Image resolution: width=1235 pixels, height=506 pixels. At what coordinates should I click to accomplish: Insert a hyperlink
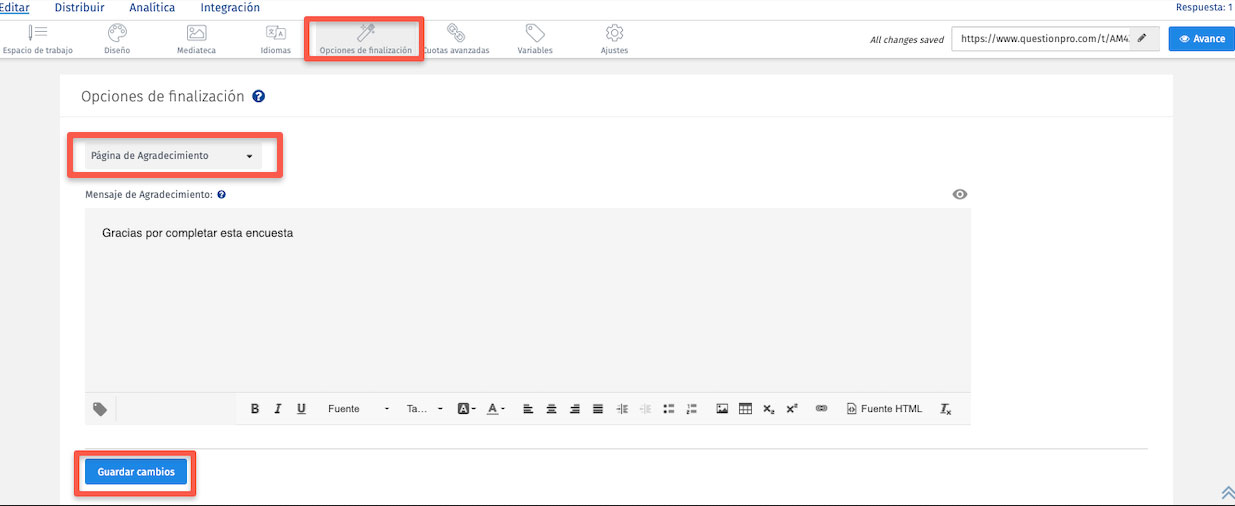click(822, 409)
